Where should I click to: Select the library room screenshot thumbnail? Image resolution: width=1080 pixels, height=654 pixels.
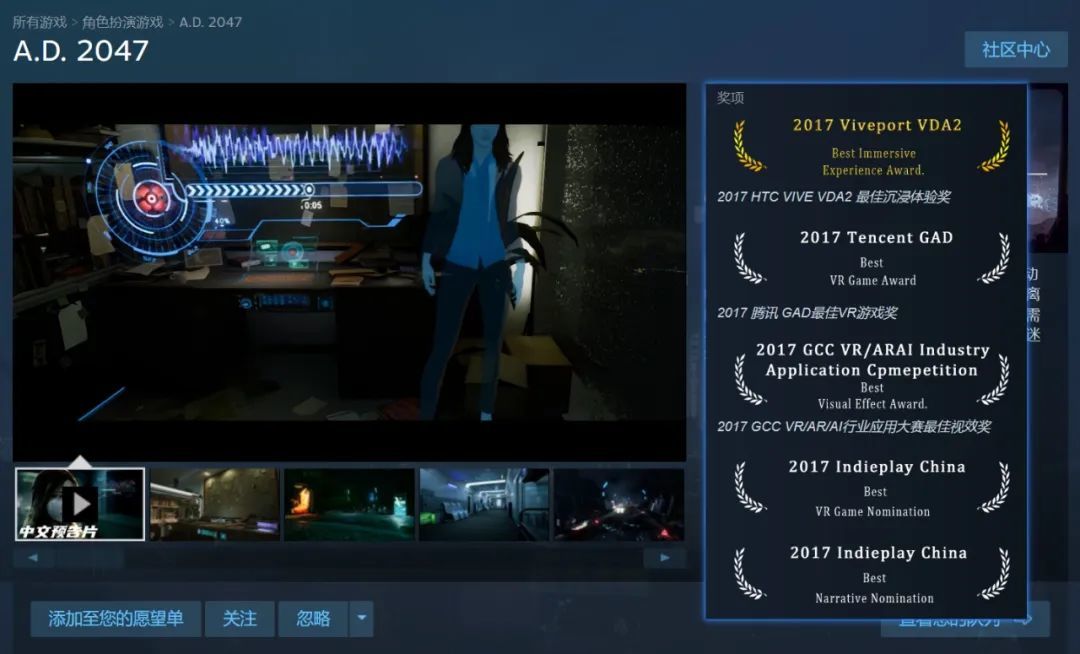[215, 505]
